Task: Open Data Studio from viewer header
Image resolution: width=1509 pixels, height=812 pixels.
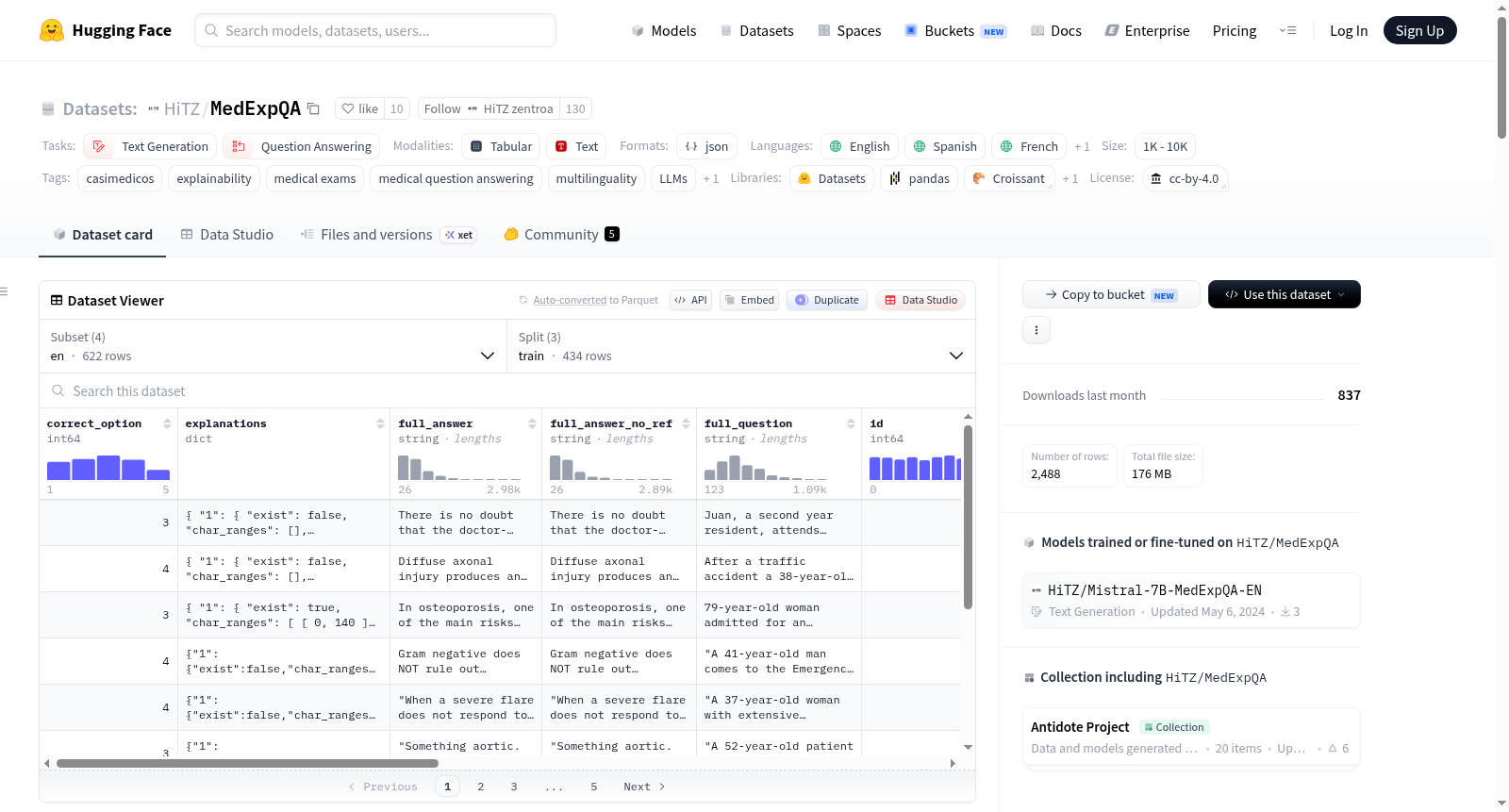Action: point(920,300)
